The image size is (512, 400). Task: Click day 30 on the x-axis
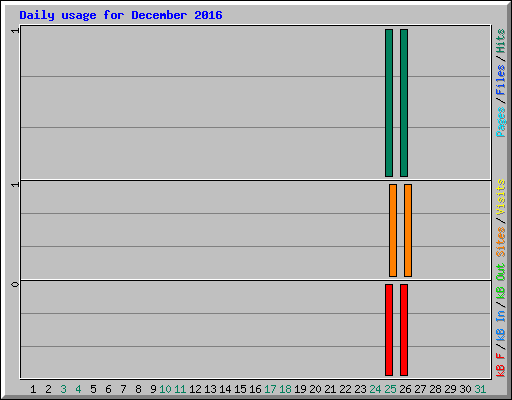pyautogui.click(x=465, y=389)
